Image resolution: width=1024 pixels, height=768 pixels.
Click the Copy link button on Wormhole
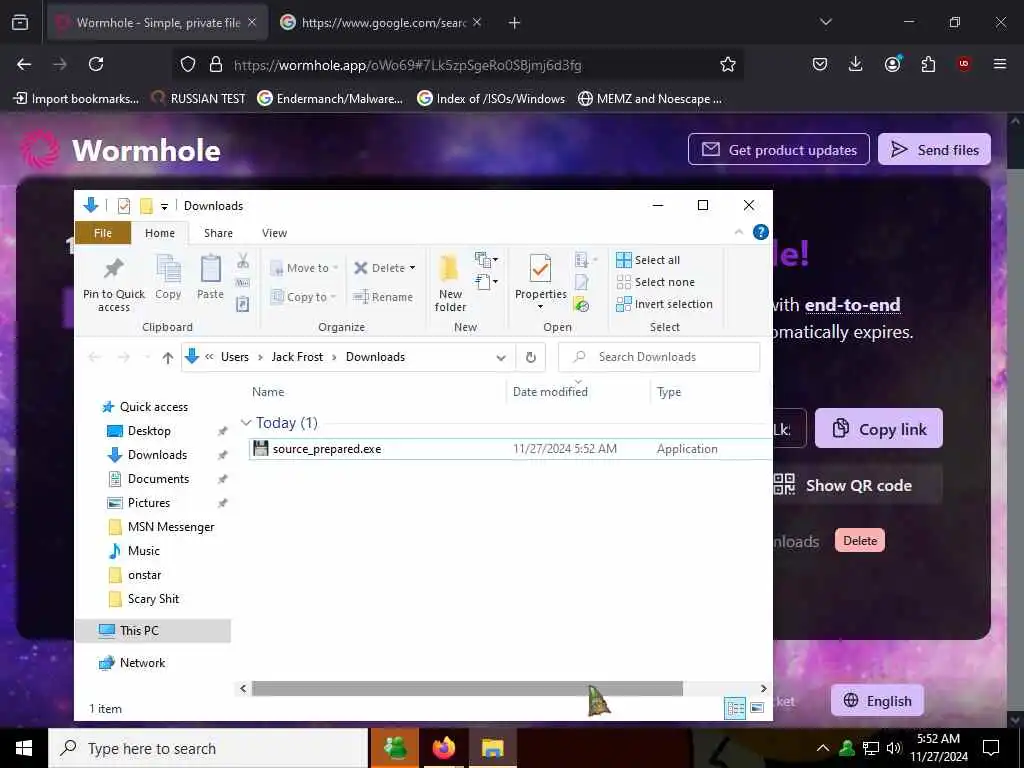tap(878, 428)
